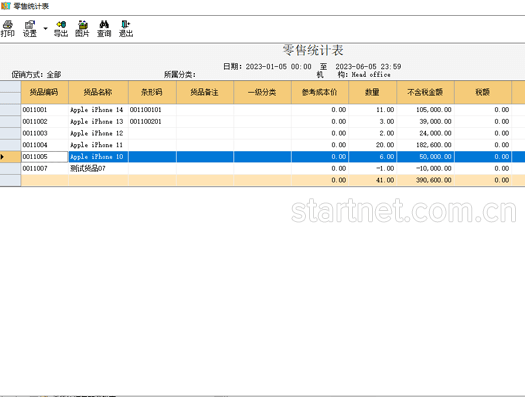Click amount value 24,000.00
The image size is (525, 397).
click(435, 133)
